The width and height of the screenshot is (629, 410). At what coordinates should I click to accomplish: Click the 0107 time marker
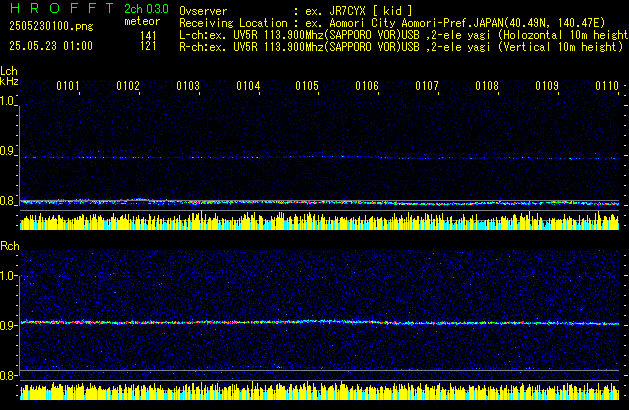point(427,86)
